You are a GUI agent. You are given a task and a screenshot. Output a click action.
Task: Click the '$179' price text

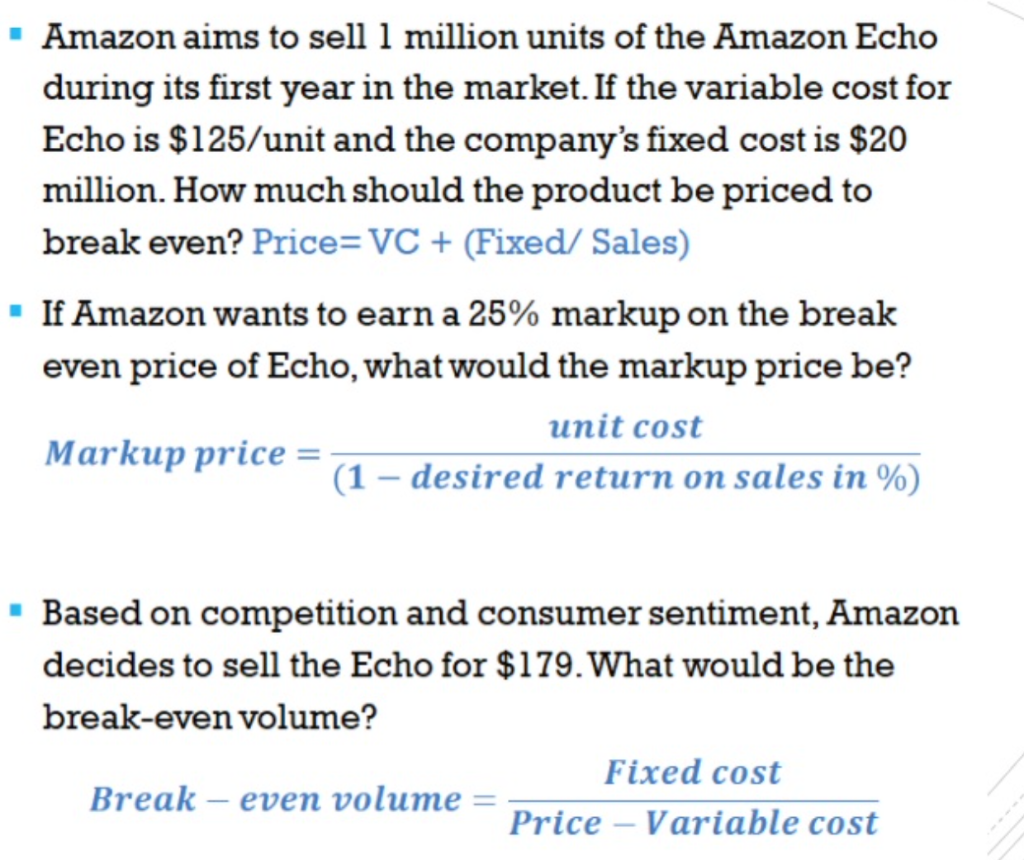536,665
